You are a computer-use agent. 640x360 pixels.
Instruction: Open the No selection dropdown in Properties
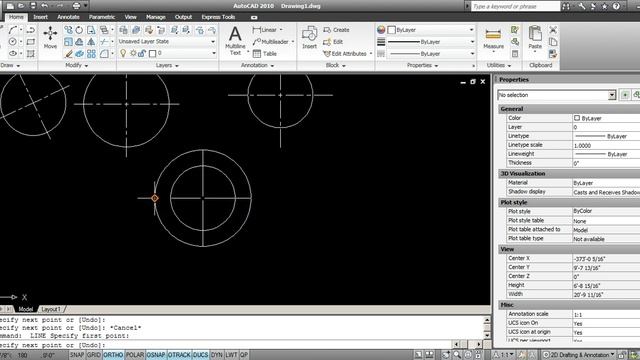(x=557, y=95)
